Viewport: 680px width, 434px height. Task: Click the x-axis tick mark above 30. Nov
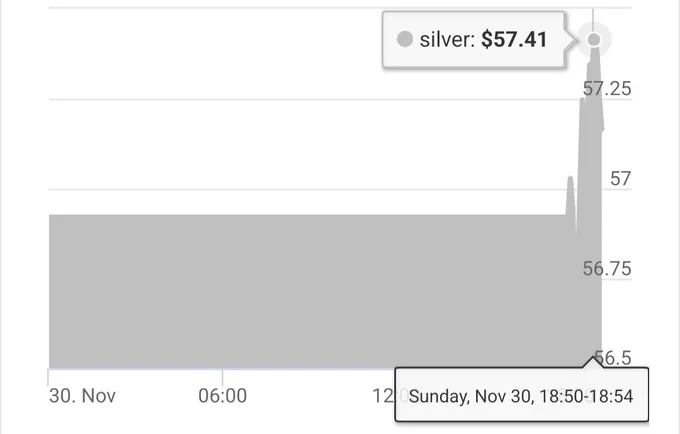click(49, 375)
